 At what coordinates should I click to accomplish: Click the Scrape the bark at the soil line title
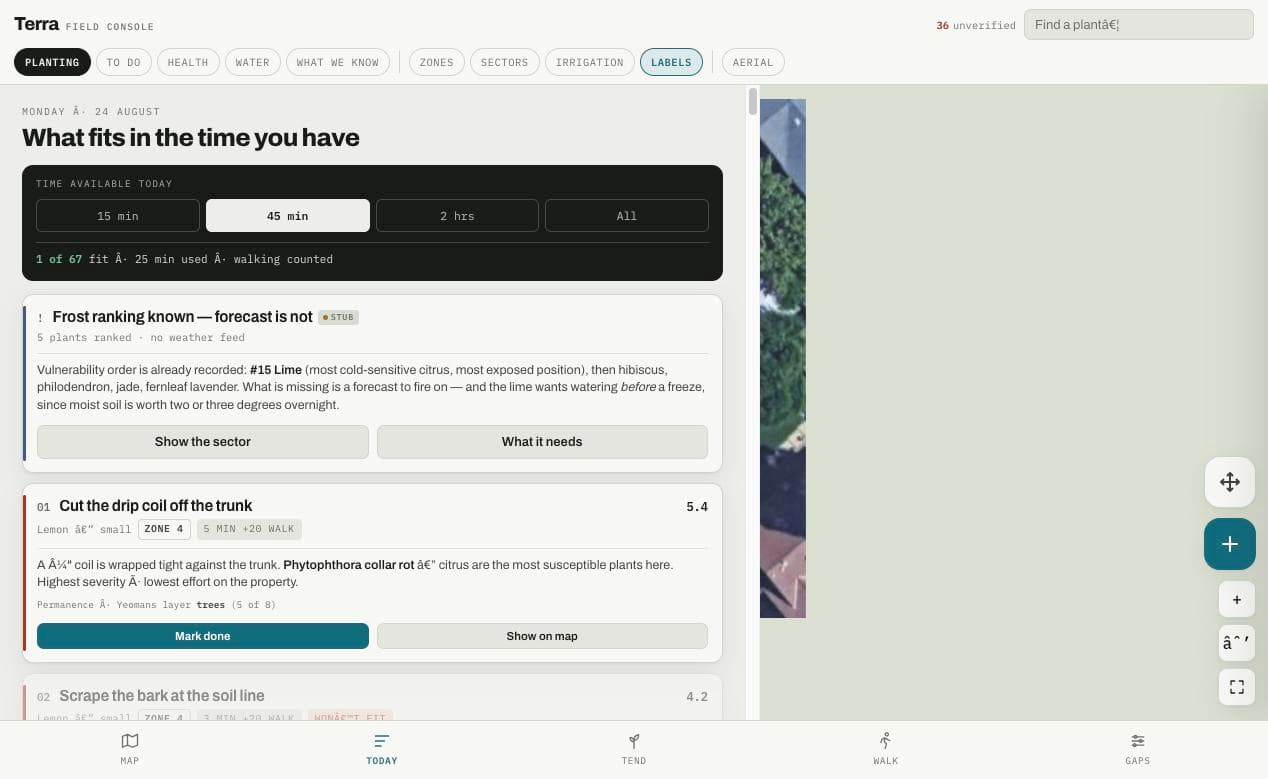click(x=162, y=696)
